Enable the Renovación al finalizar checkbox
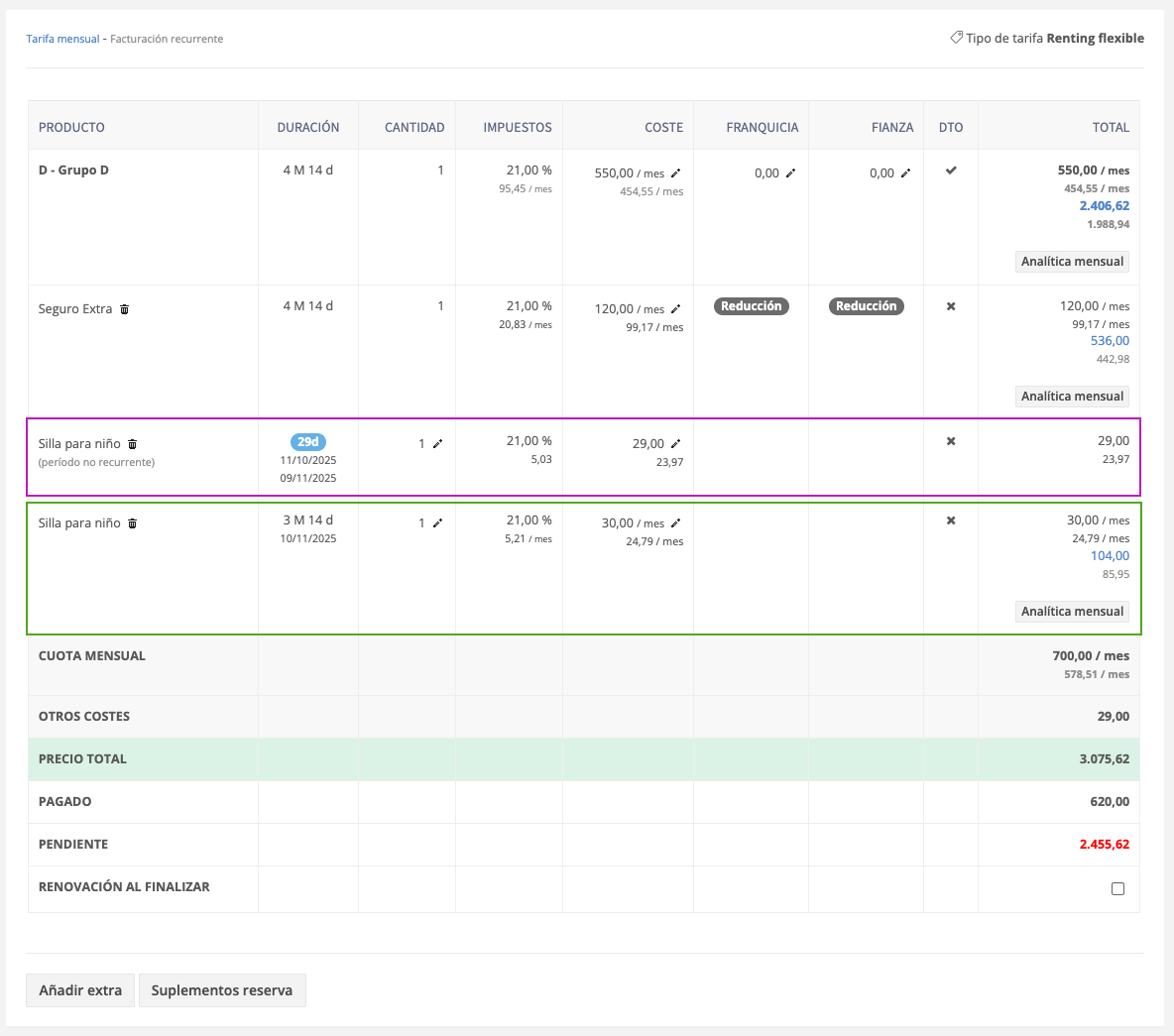This screenshot has height=1036, width=1174. (1117, 888)
